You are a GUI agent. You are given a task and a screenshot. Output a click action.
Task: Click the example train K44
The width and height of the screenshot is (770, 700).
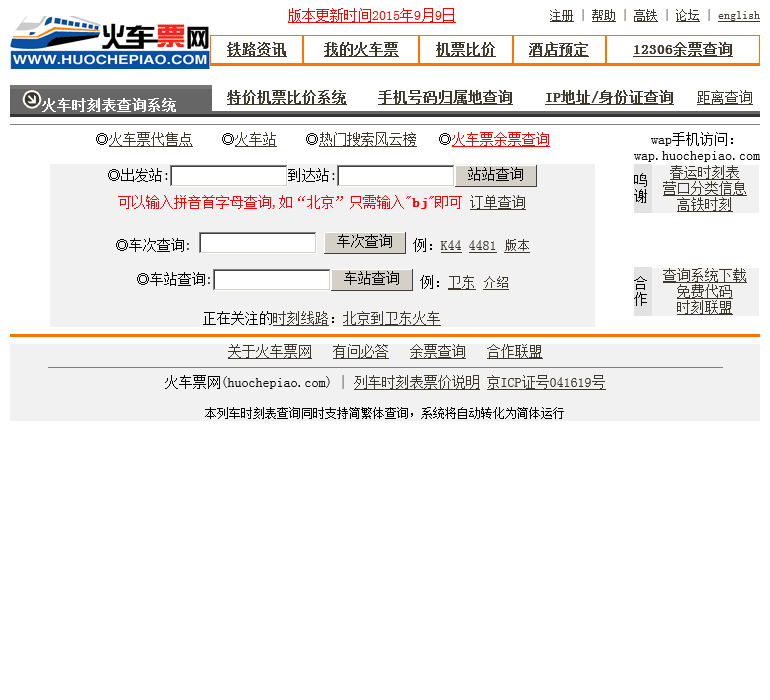point(451,246)
